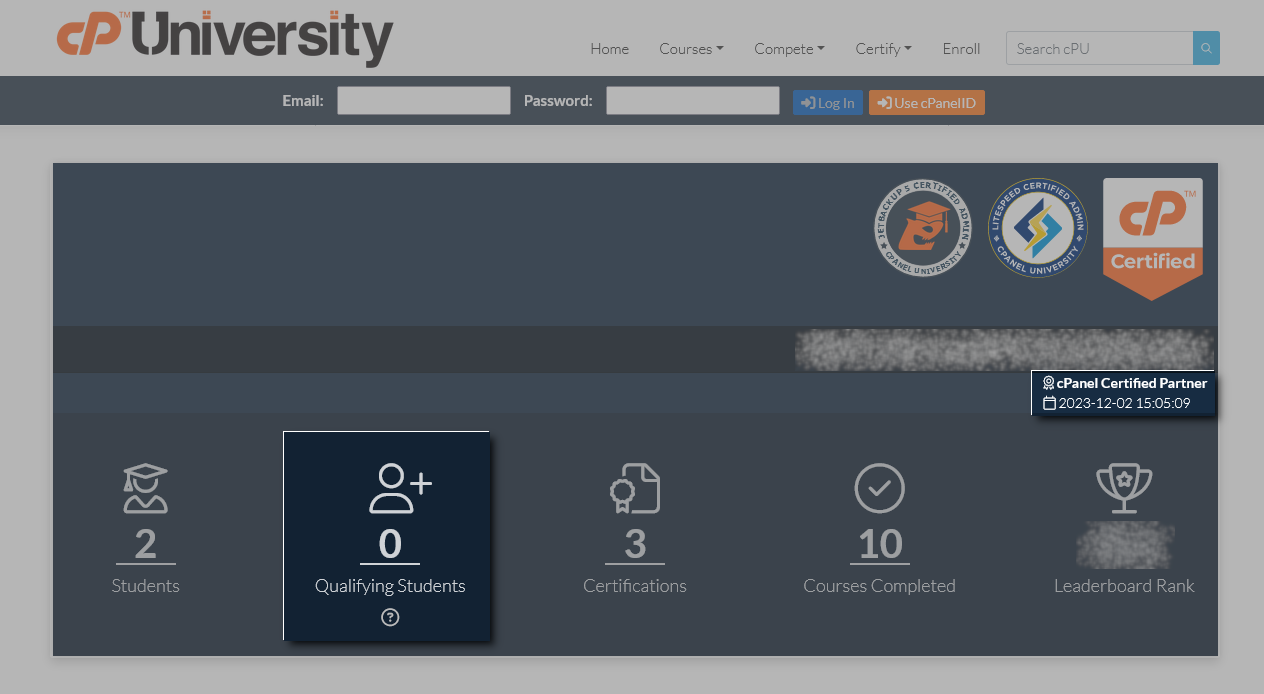Expand the Courses dropdown menu
Image resolution: width=1264 pixels, height=694 pixels.
coord(691,48)
